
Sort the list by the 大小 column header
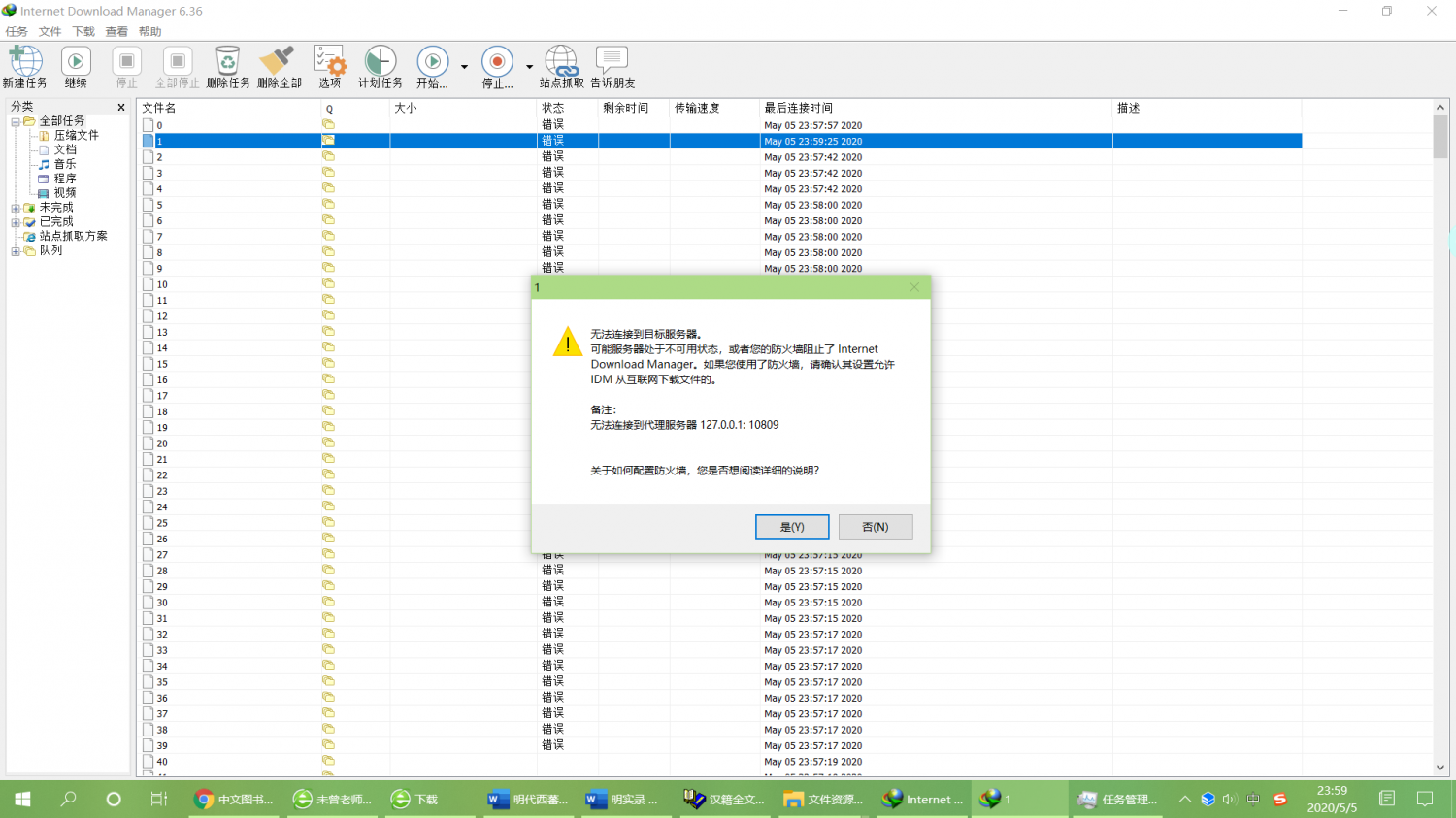pos(465,108)
